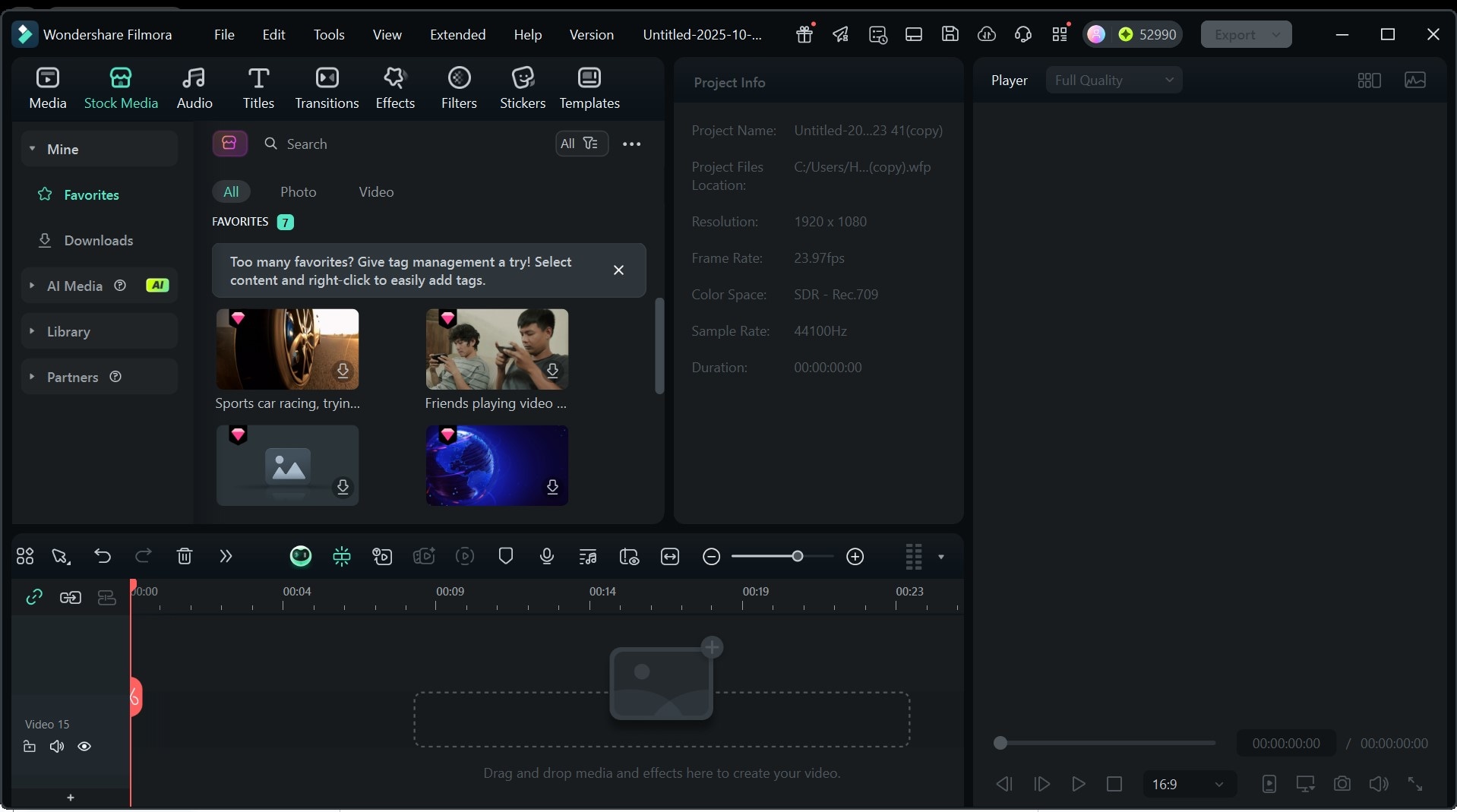
Task: Click the timeline delete trash icon
Action: pos(184,557)
